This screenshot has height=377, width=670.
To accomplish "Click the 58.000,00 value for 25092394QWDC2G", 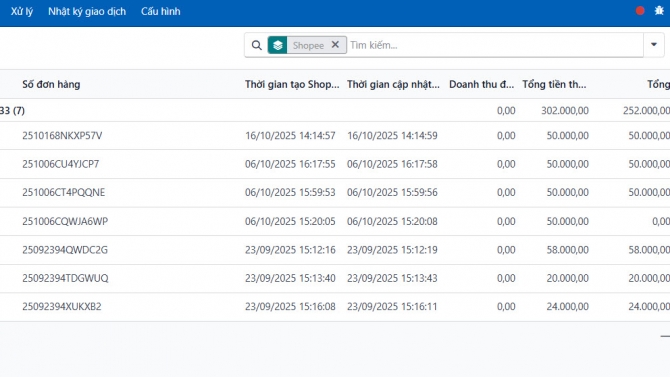I will point(567,250).
